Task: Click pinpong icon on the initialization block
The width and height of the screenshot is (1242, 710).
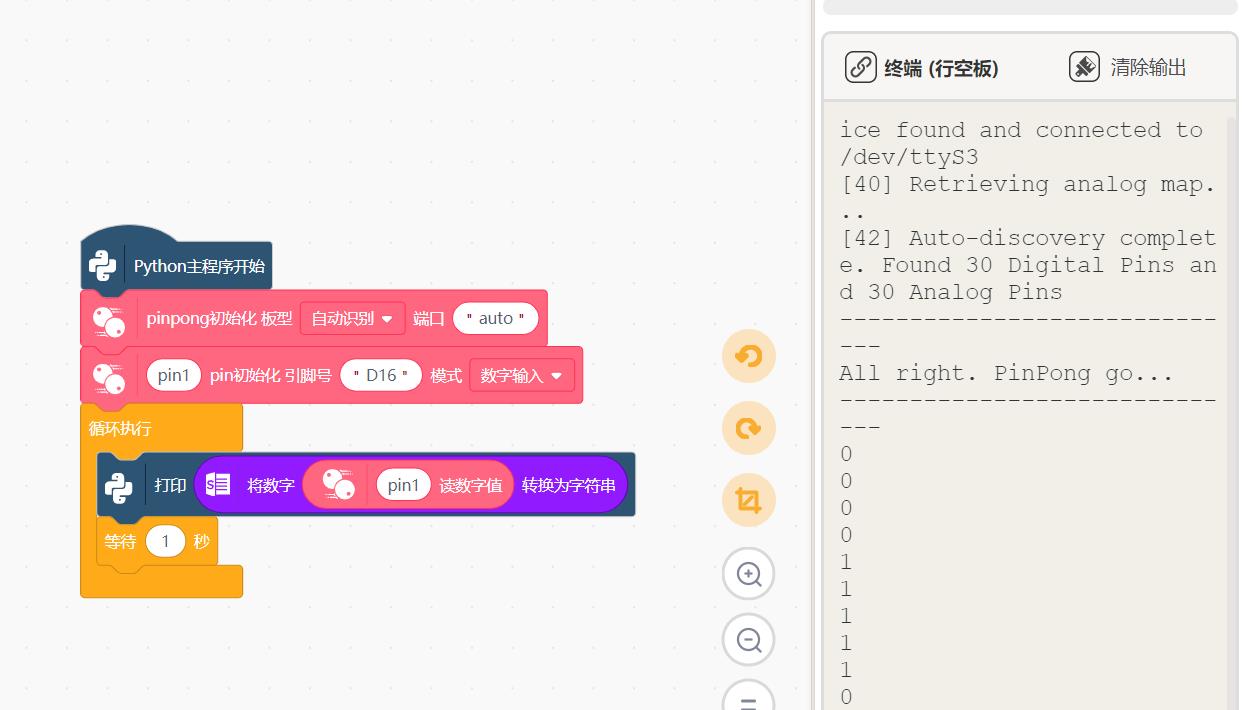Action: click(108, 320)
